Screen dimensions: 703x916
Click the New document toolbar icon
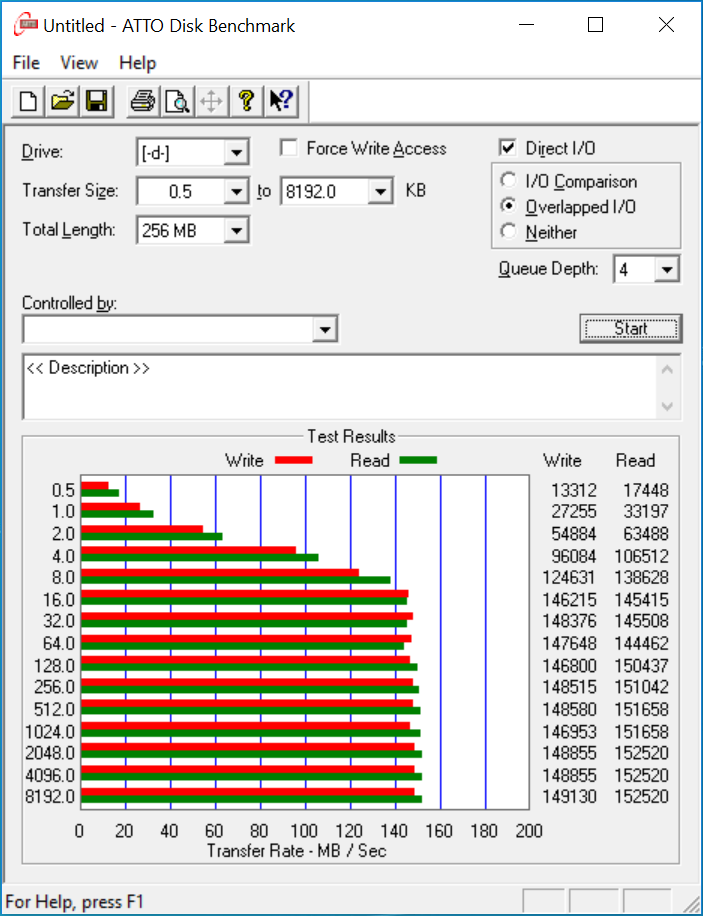coord(28,102)
